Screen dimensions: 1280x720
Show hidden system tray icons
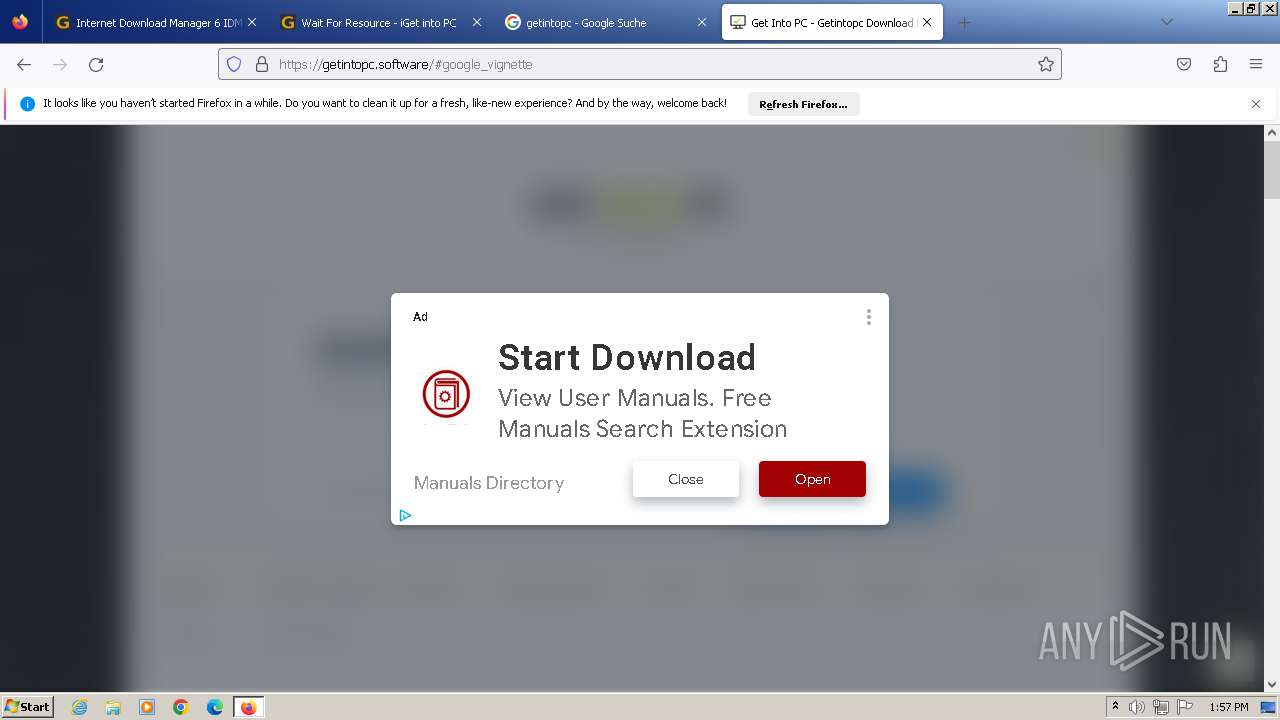(1115, 707)
